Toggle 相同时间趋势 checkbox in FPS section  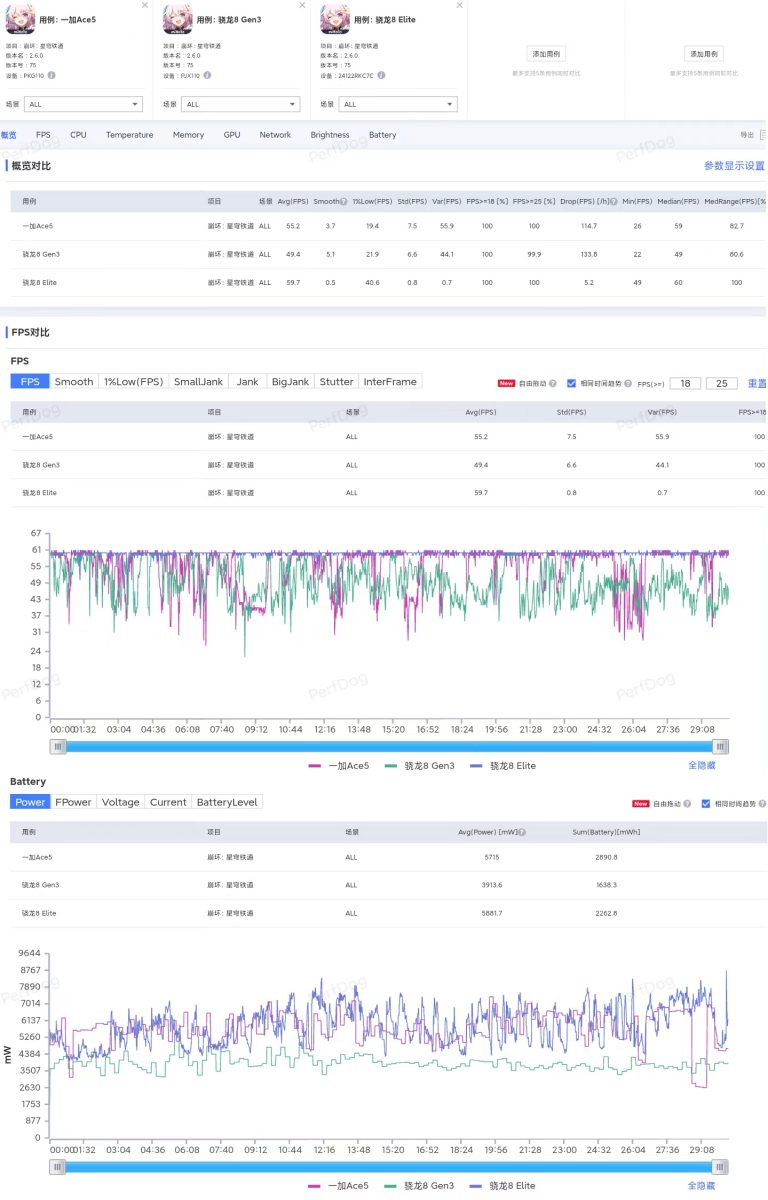coord(571,383)
